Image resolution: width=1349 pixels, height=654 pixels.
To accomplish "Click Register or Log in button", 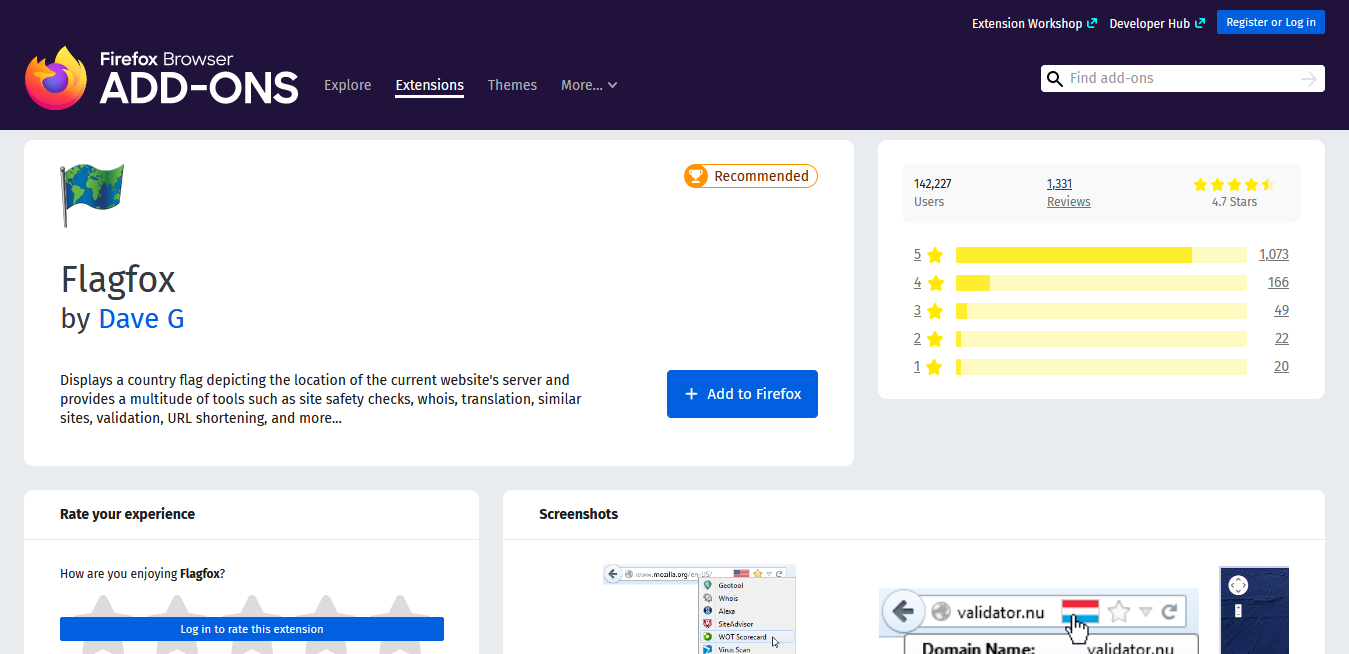I will click(1271, 22).
